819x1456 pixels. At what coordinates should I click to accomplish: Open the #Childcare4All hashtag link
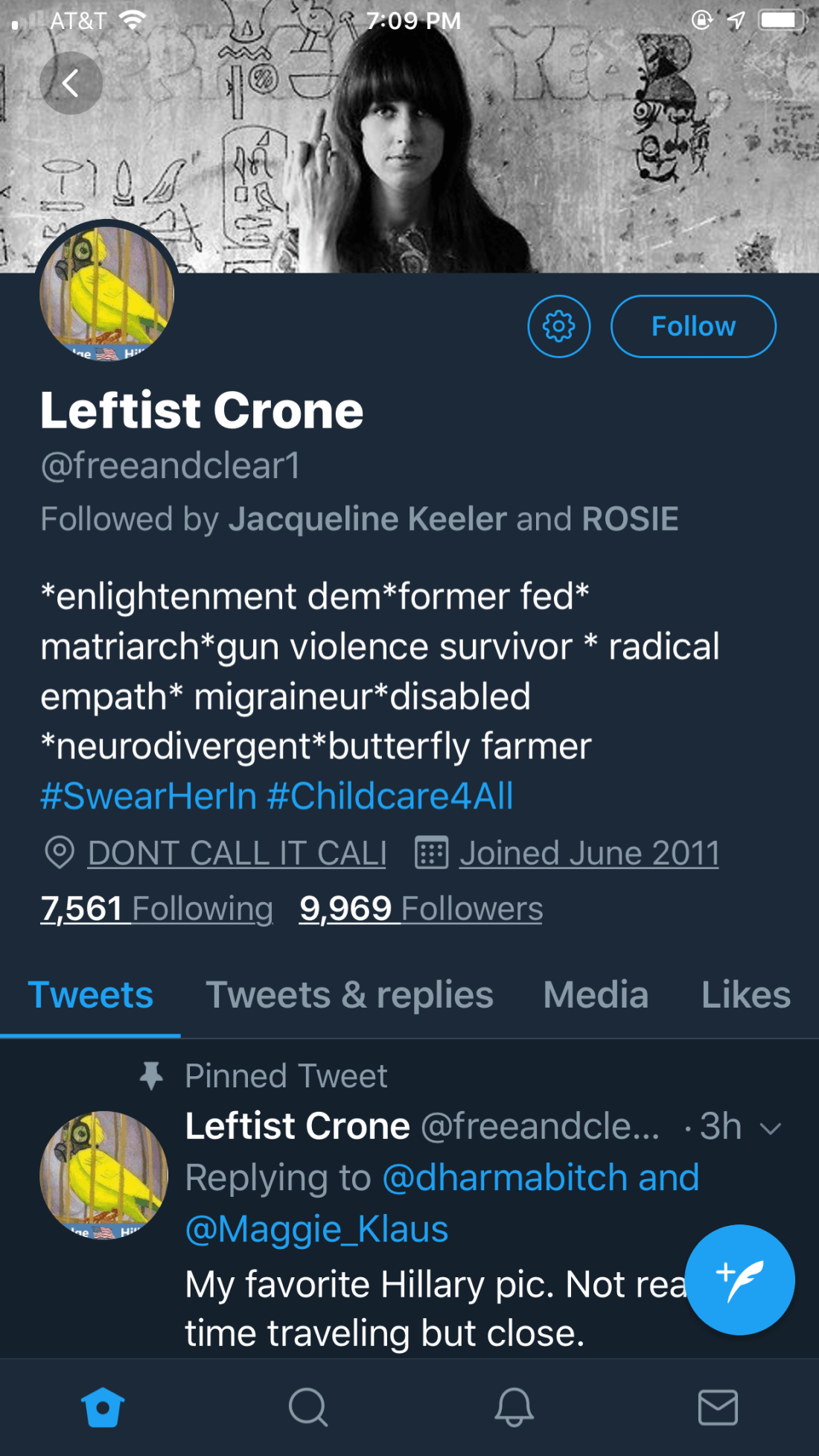pos(390,795)
